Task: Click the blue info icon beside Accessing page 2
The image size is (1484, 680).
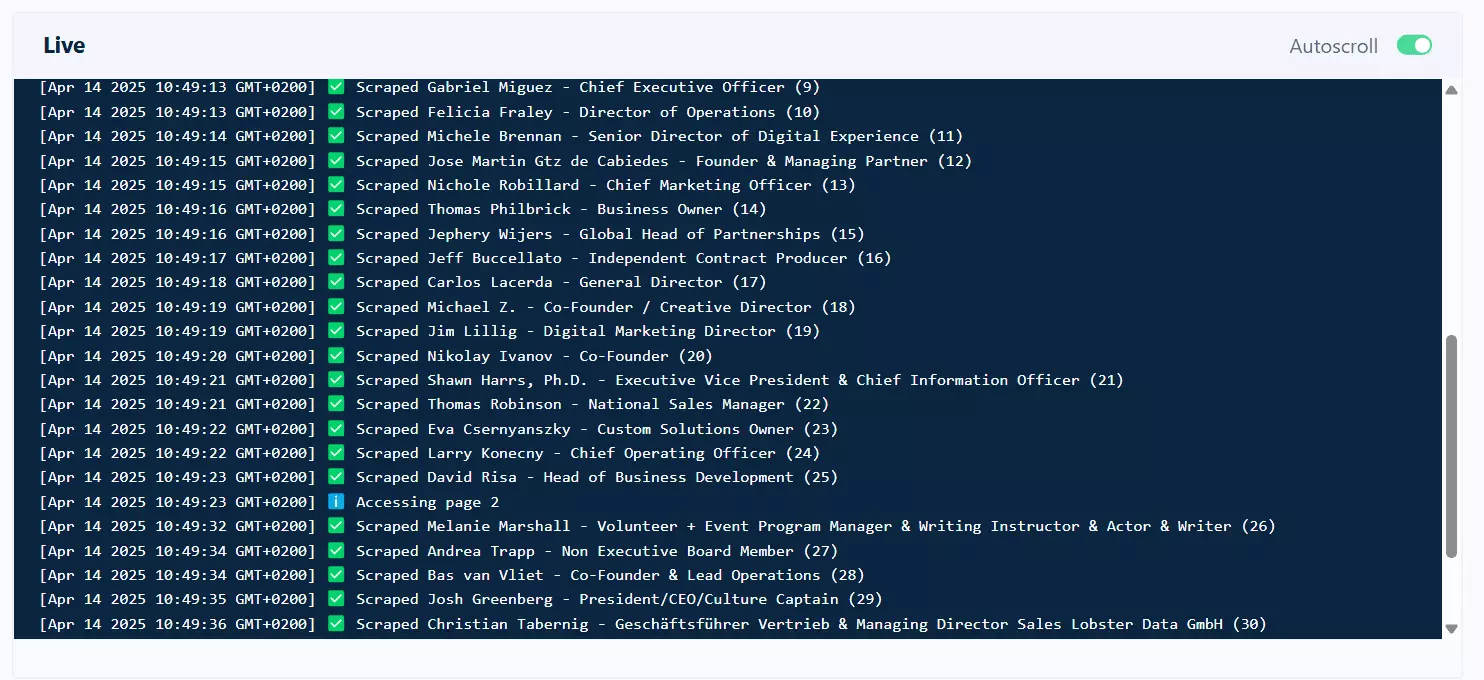Action: (x=336, y=502)
